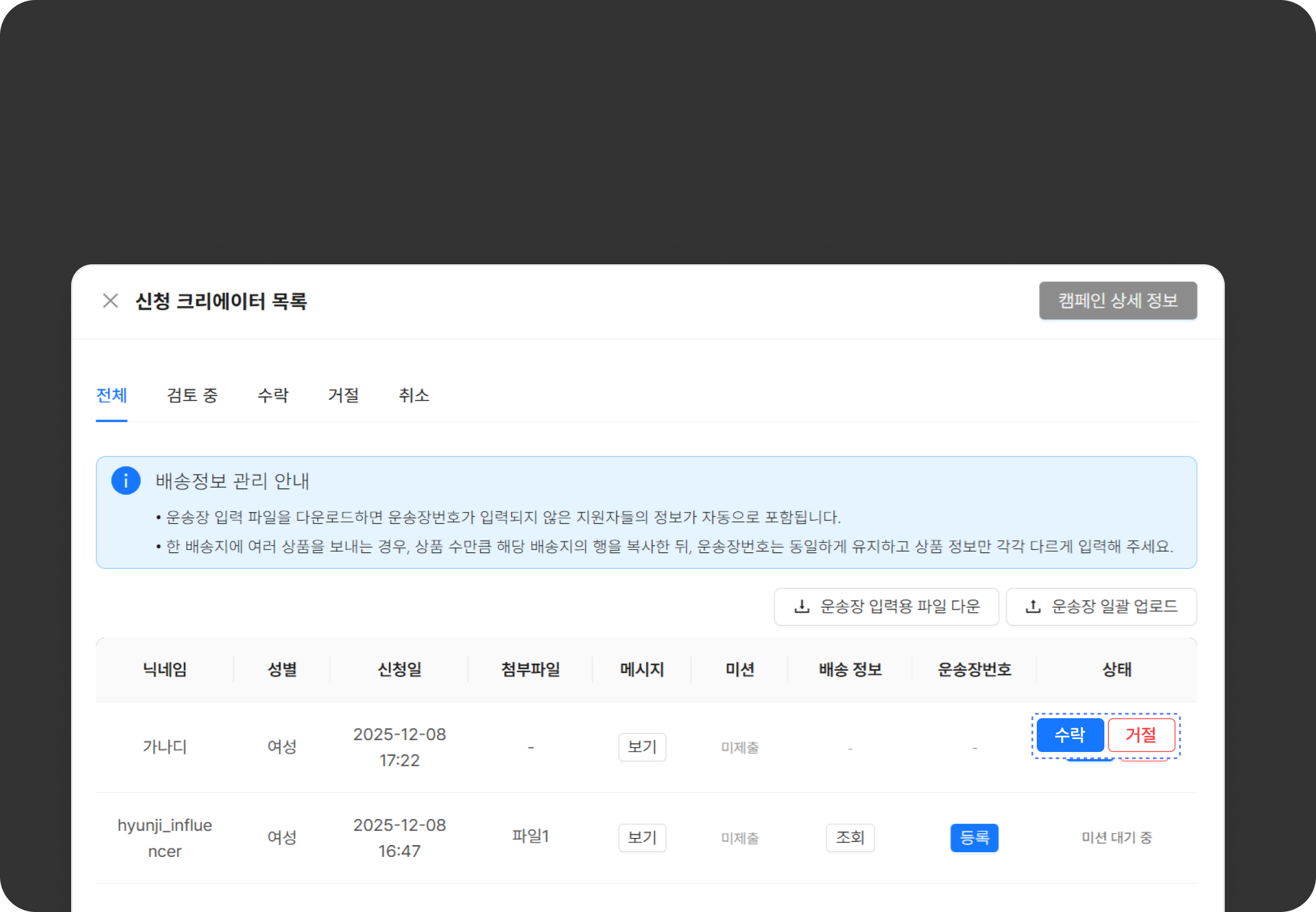Click the 상태 column header
This screenshot has width=1316, height=912.
tap(1116, 670)
